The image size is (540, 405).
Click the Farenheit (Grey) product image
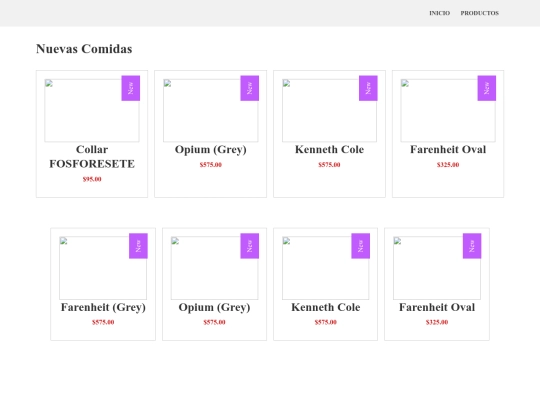[x=103, y=268]
